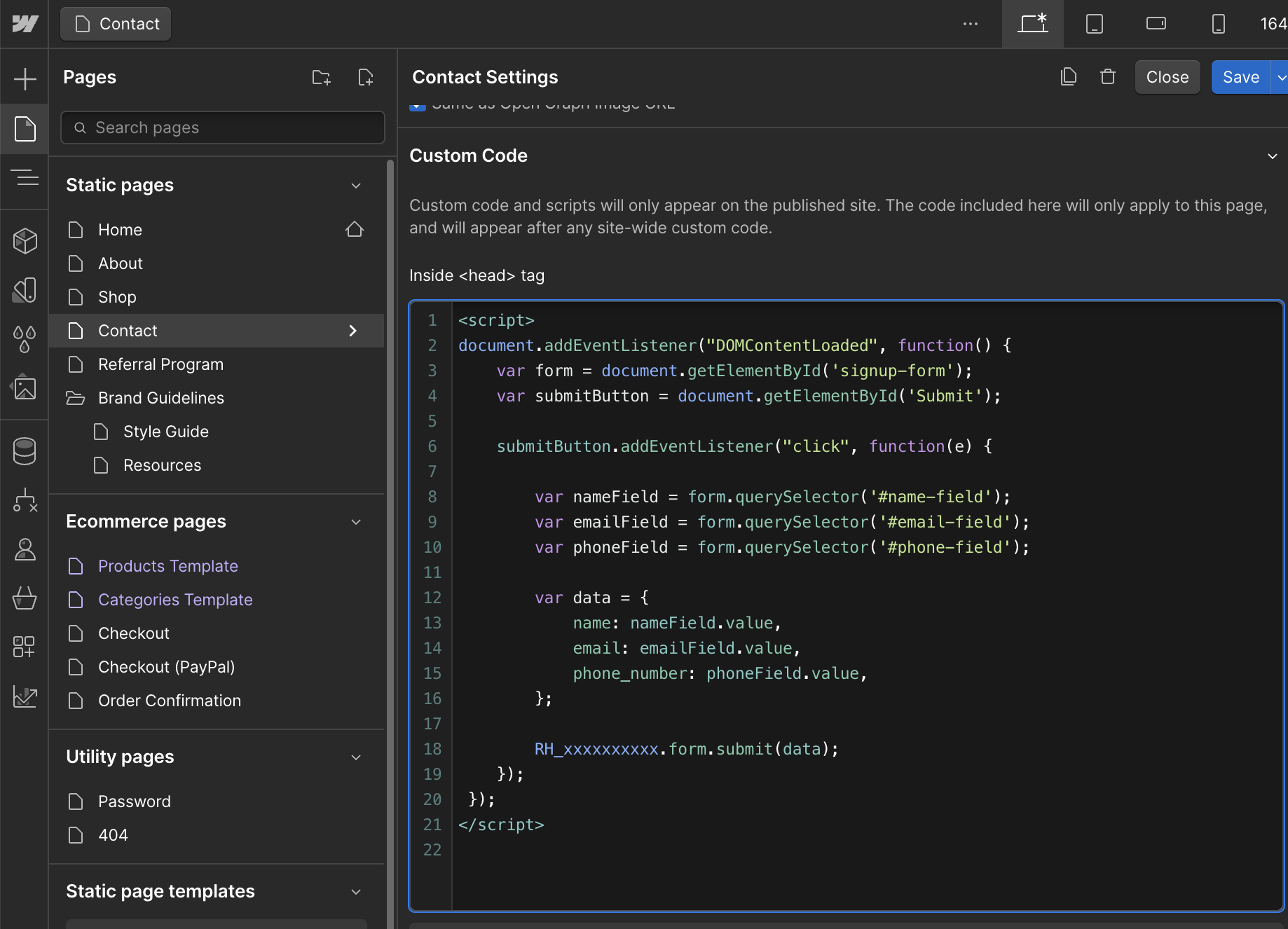Switch to desktop base breakpoint
This screenshot has height=929, width=1288.
pos(1033,24)
